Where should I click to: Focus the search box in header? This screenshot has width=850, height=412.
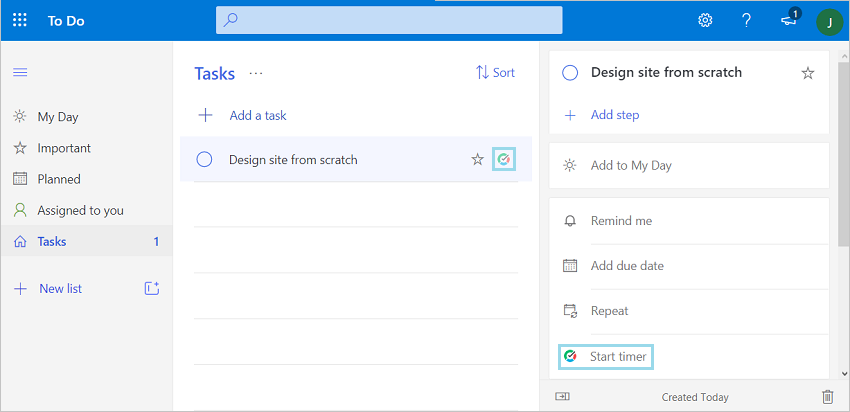click(x=389, y=21)
